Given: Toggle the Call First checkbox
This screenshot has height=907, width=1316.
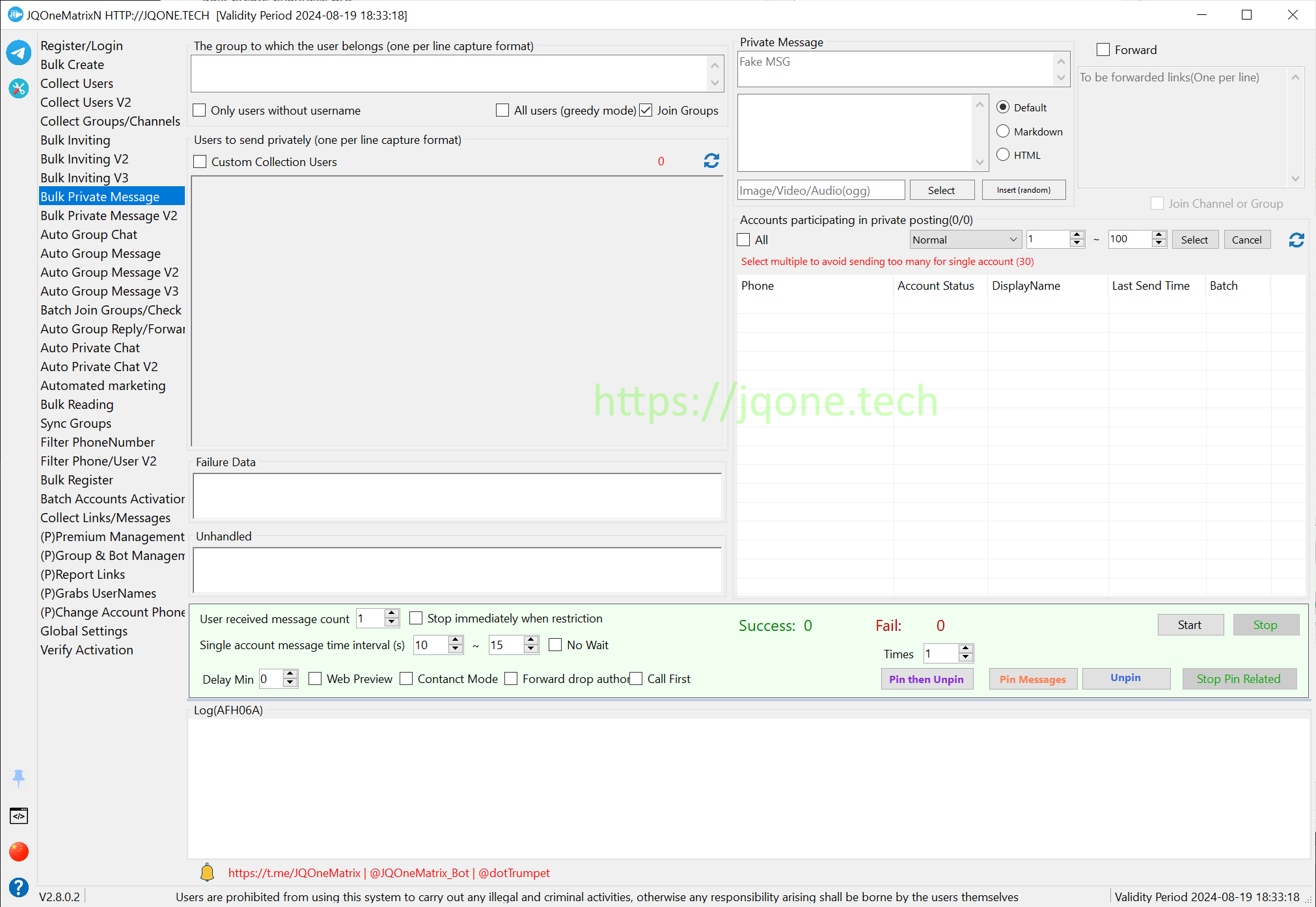Looking at the screenshot, I should coord(636,678).
